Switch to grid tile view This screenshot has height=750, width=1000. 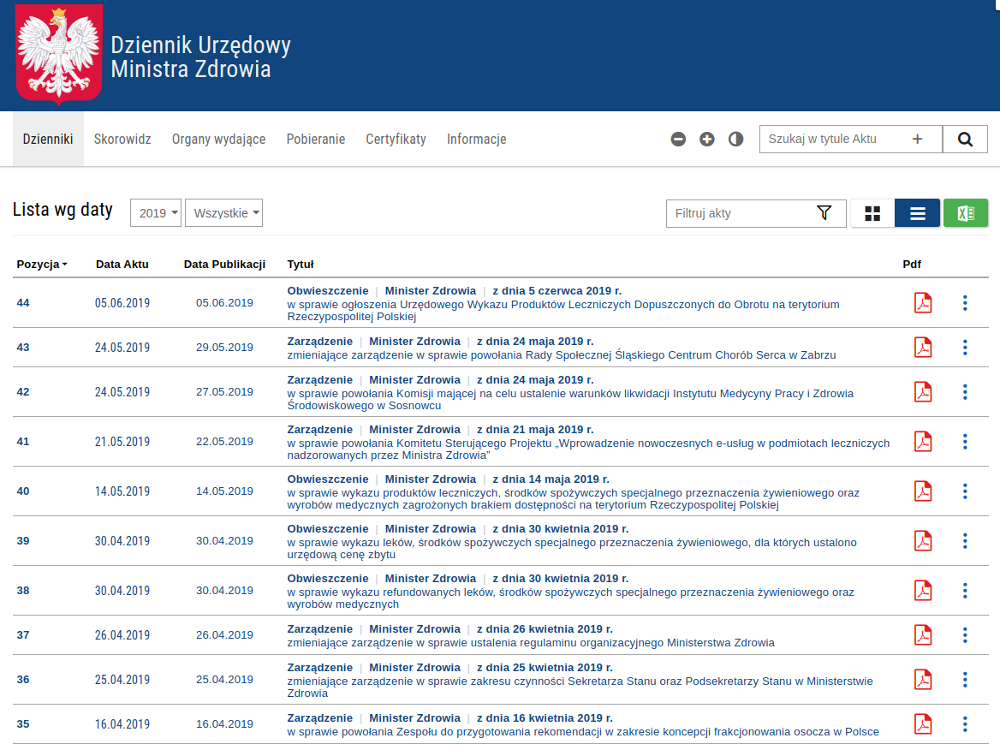tap(873, 213)
